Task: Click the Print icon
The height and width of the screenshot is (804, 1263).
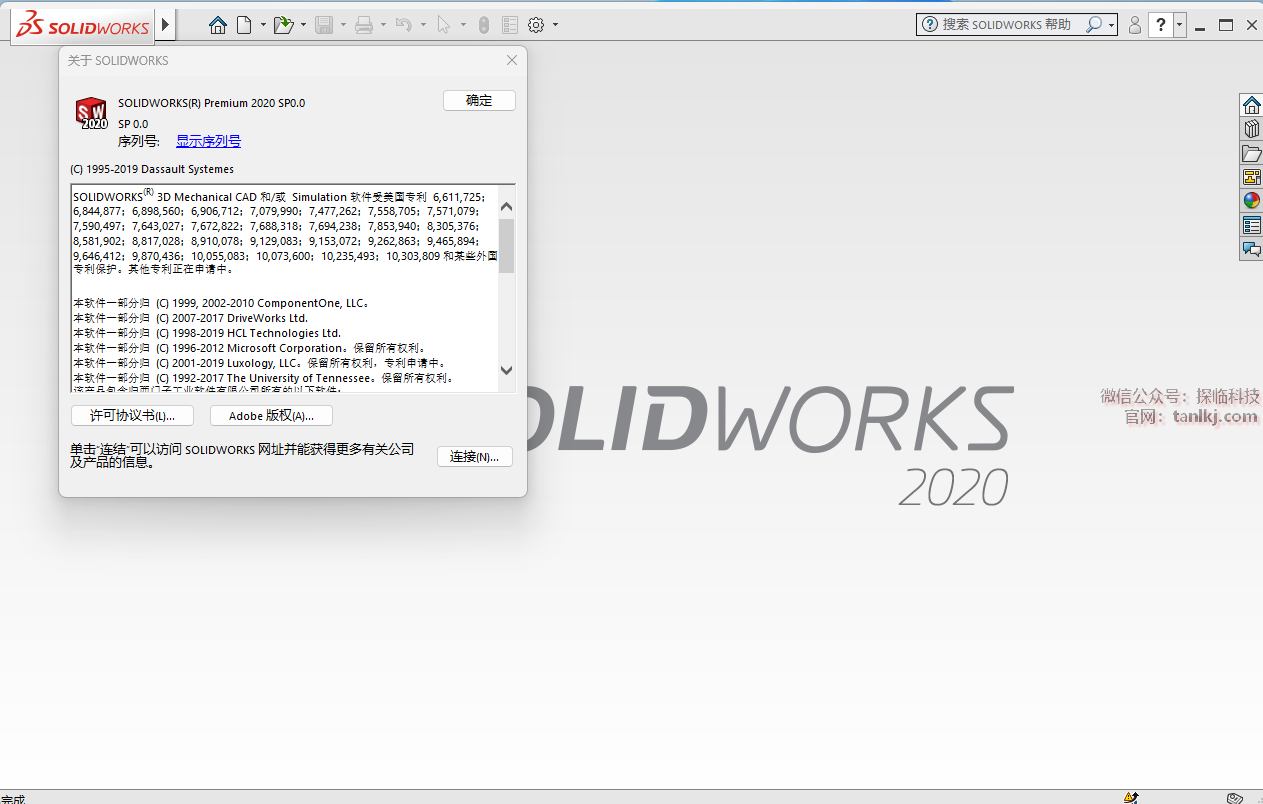Action: [364, 25]
